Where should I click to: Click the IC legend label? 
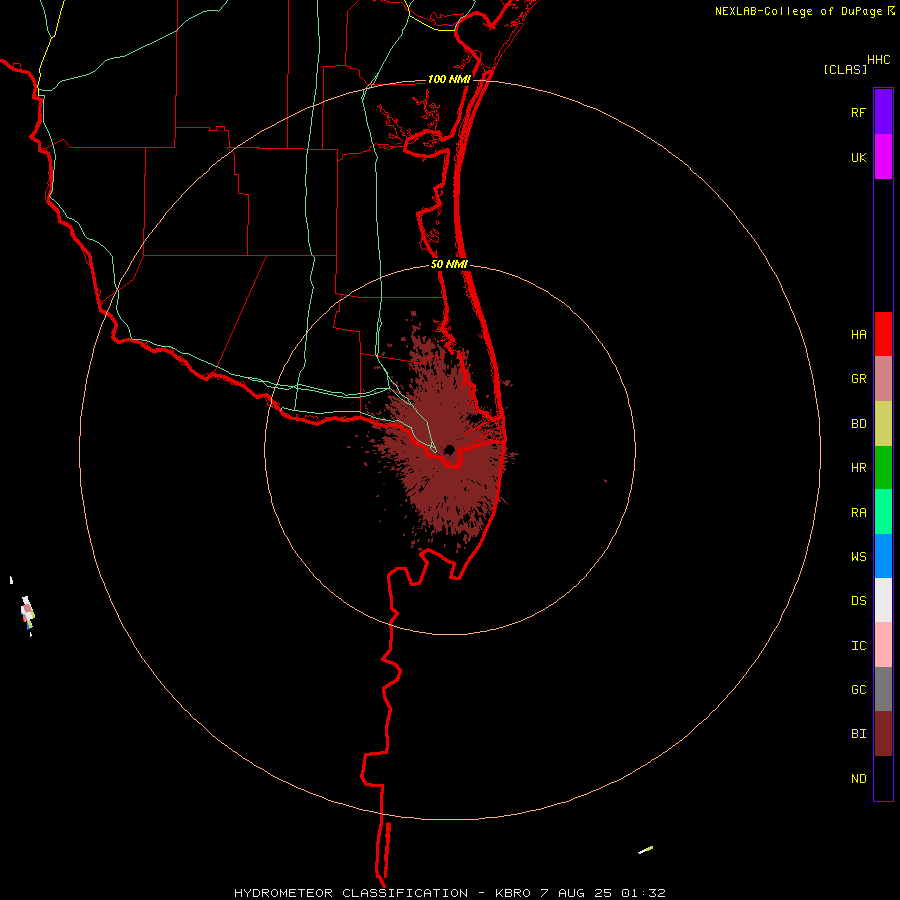coord(858,646)
